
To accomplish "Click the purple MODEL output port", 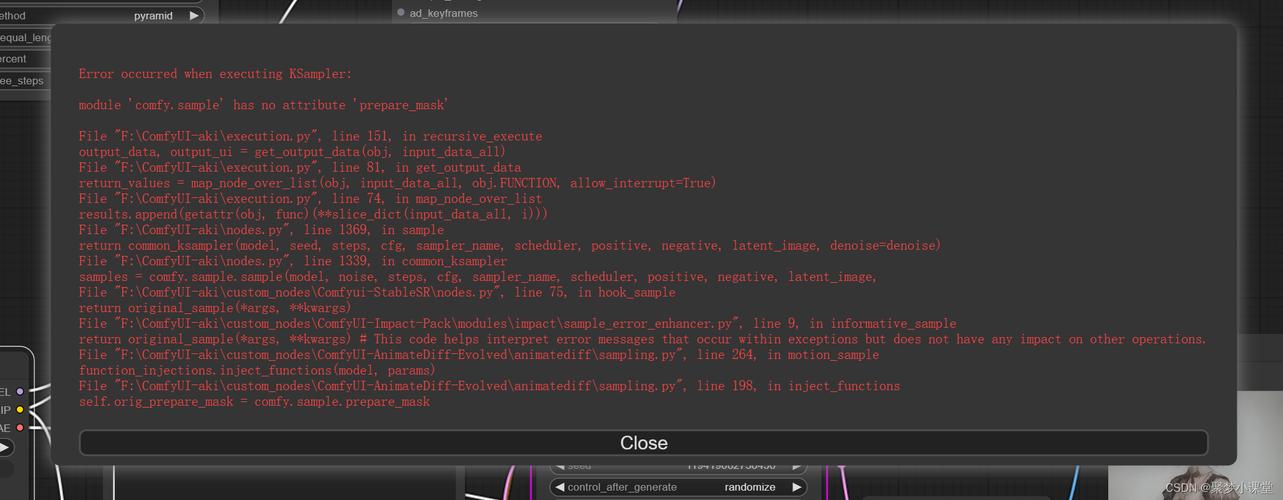I will click(20, 392).
